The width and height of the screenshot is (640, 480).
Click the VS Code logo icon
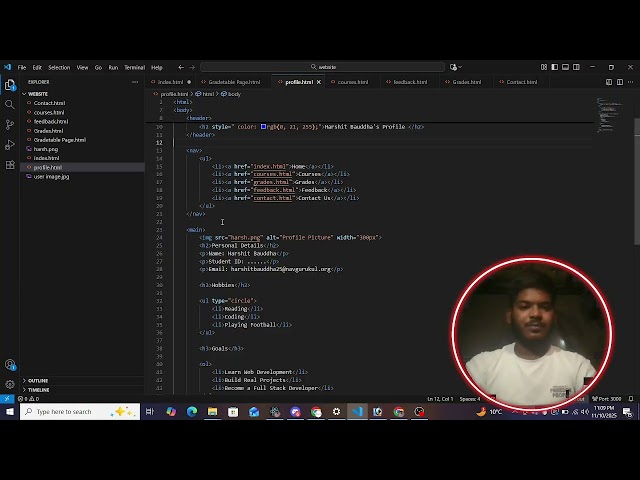[7, 67]
